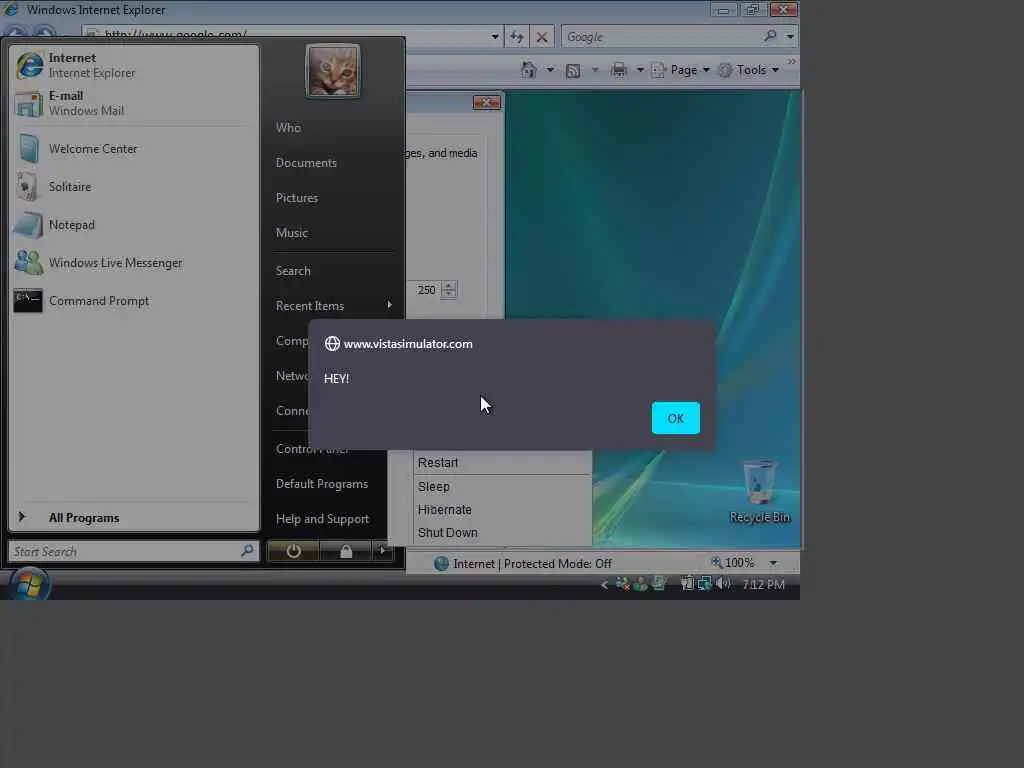Click the Messenger tray icon

[x=640, y=584]
